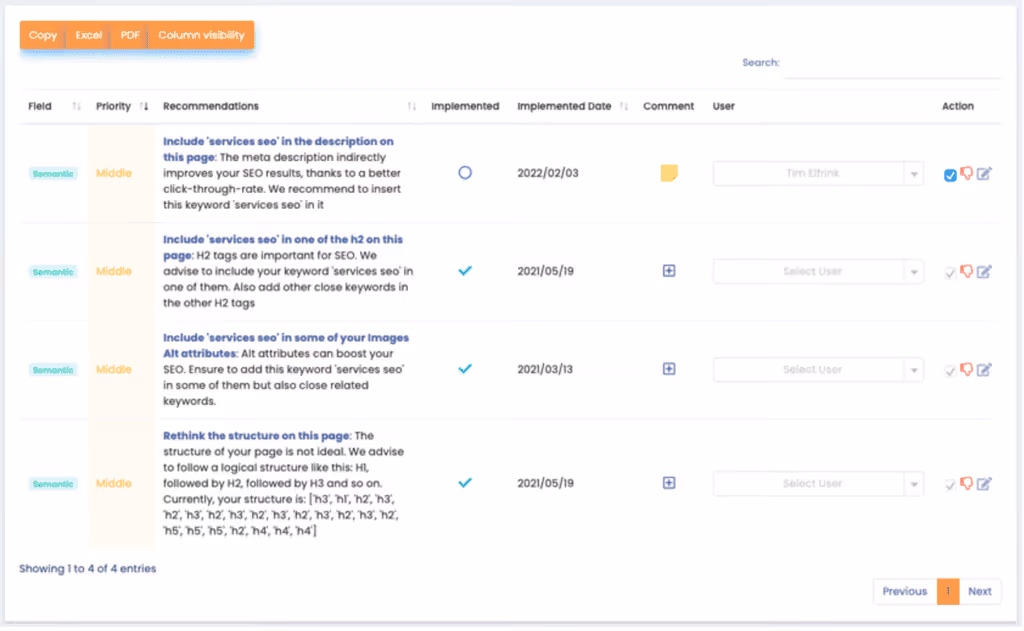Click the Semantic tag in the h2 row
Screen dimensions: 1024x631
click(53, 272)
